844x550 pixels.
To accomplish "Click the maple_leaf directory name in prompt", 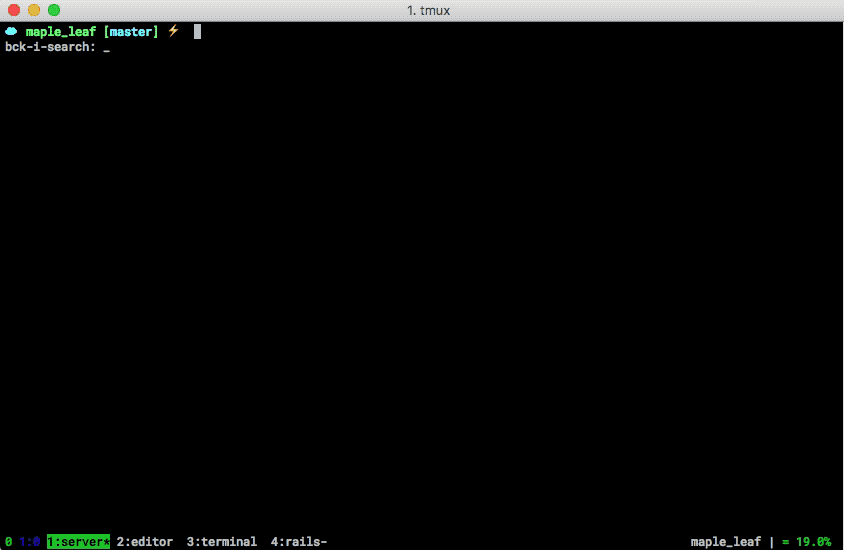I will click(x=61, y=32).
